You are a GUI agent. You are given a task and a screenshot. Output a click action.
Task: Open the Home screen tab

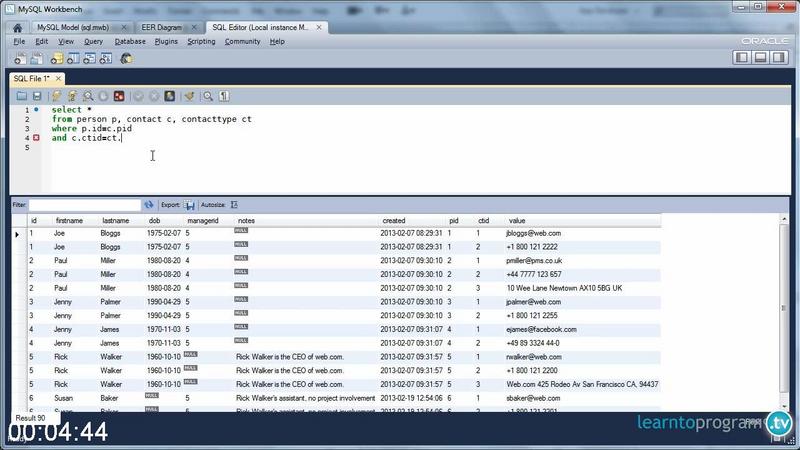point(17,28)
